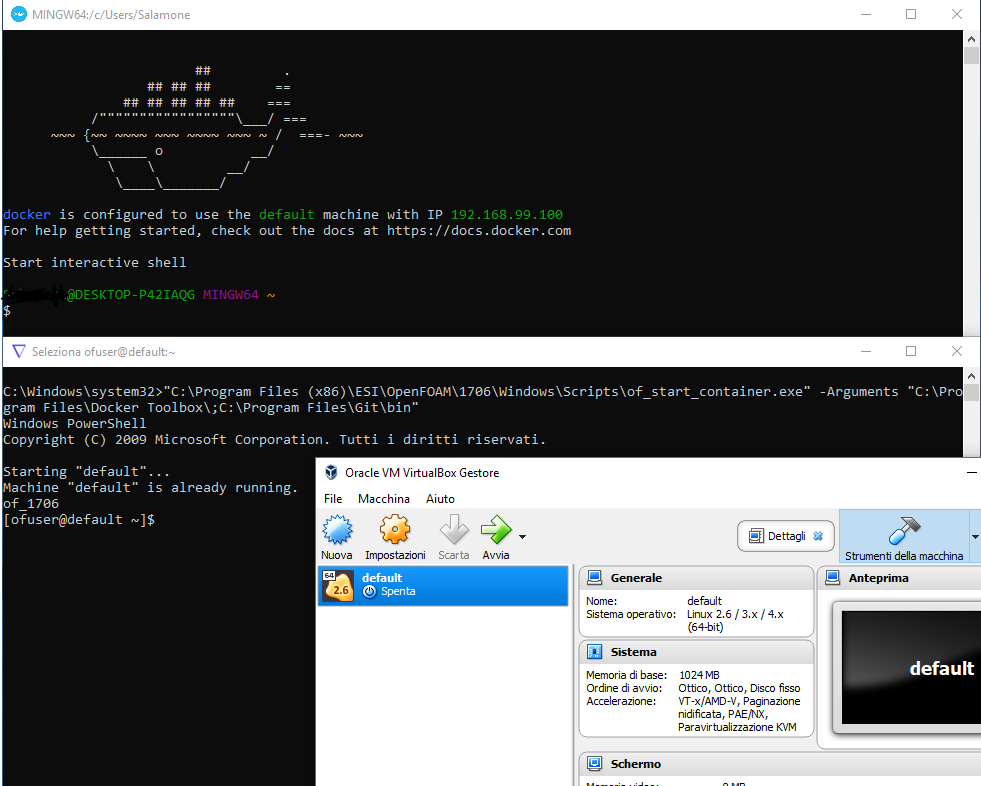Click up arrow of MINGW64 scrollbar
Screen dimensions: 981x786
(x=971, y=39)
